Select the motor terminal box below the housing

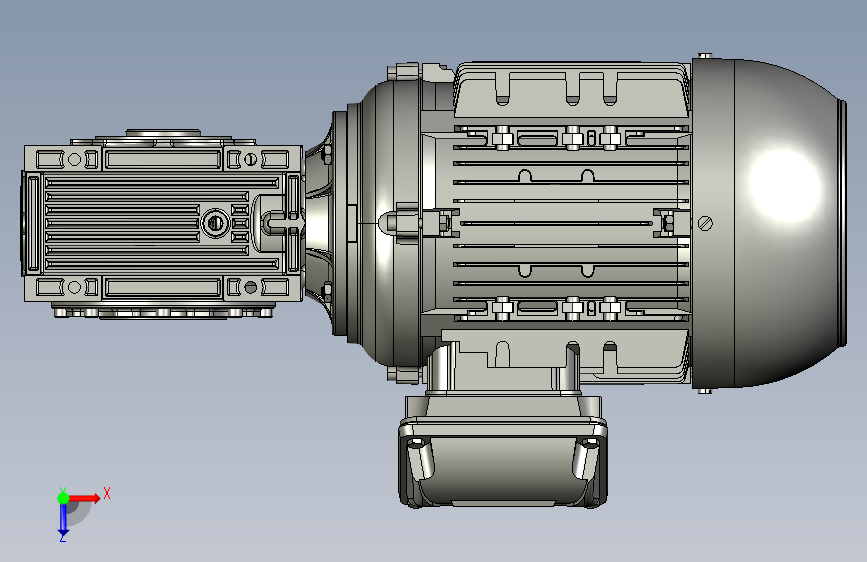503,451
